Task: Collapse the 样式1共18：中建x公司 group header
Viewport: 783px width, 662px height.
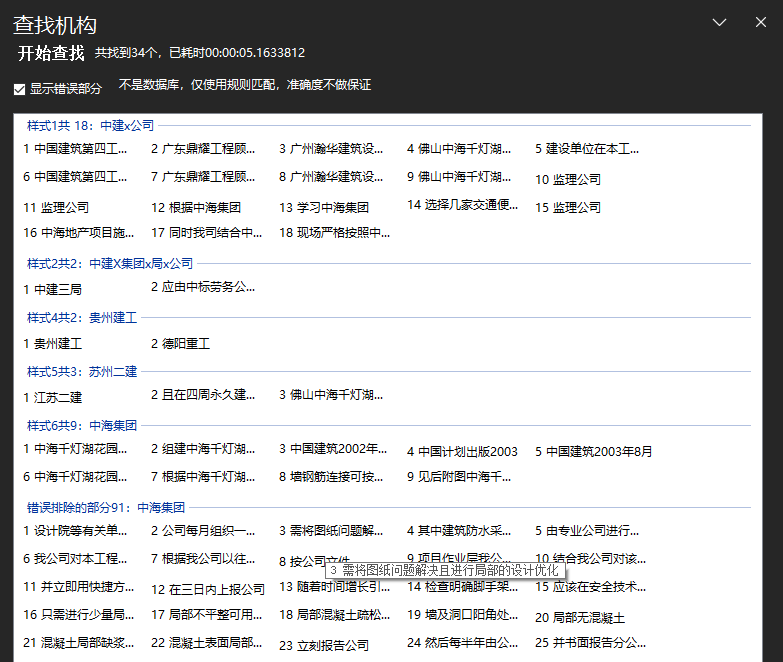Action: point(90,126)
